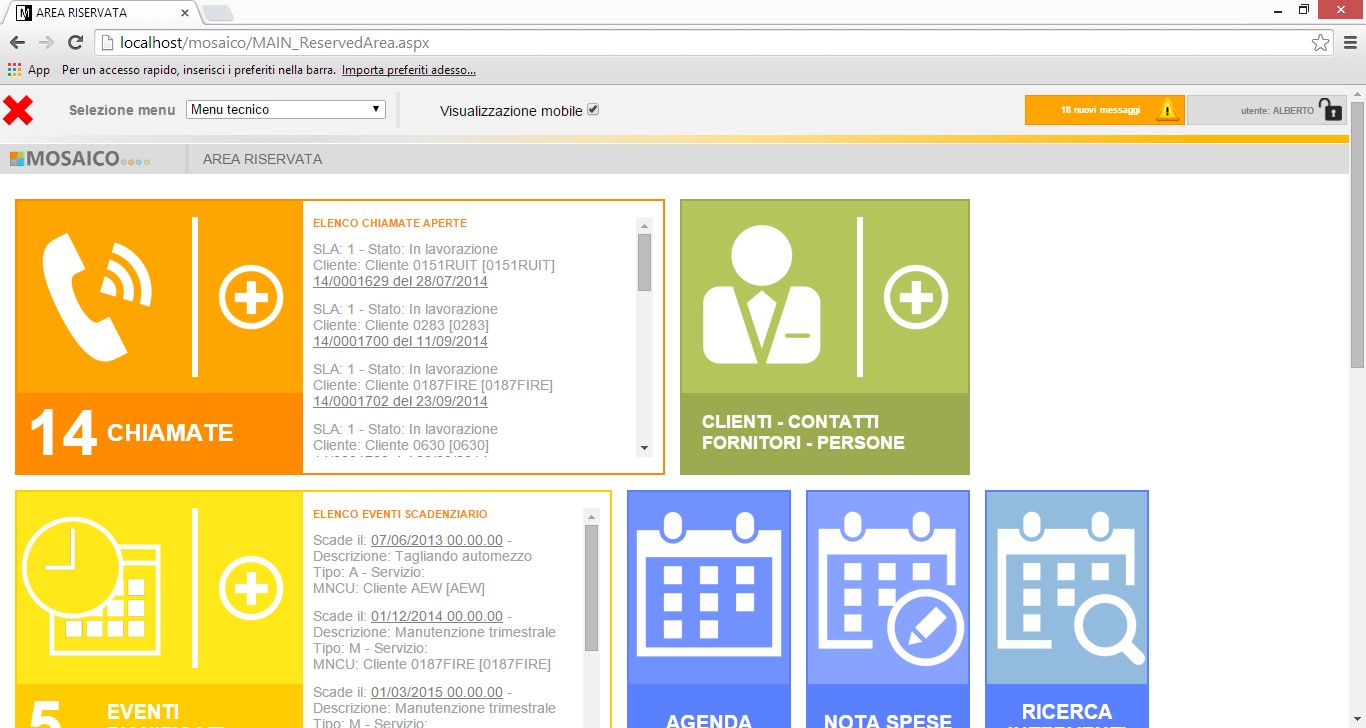Open event date link 01/12/2014 00.00.00
This screenshot has height=728, width=1366.
(x=437, y=616)
